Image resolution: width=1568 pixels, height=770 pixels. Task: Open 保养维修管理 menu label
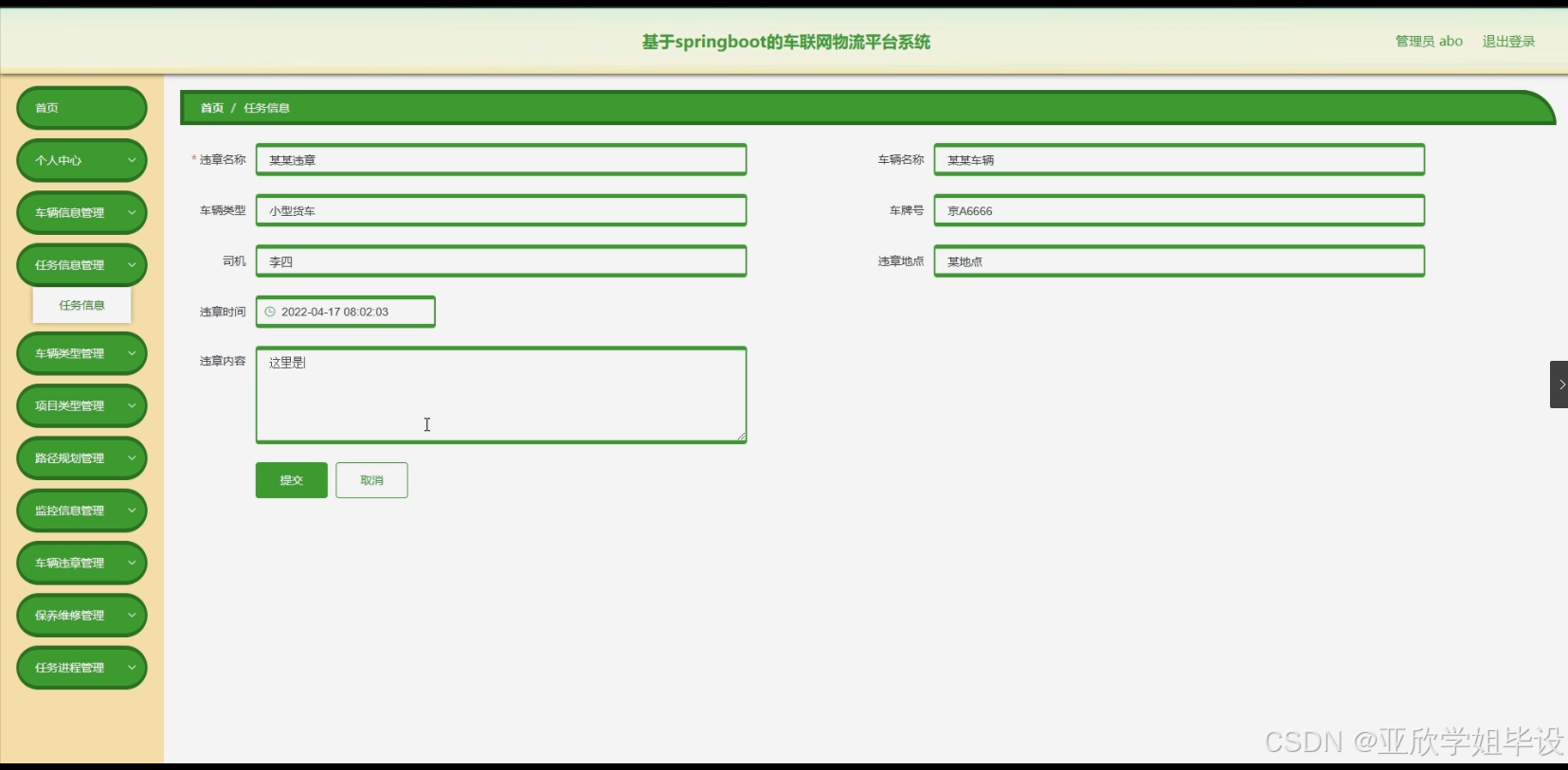(69, 616)
